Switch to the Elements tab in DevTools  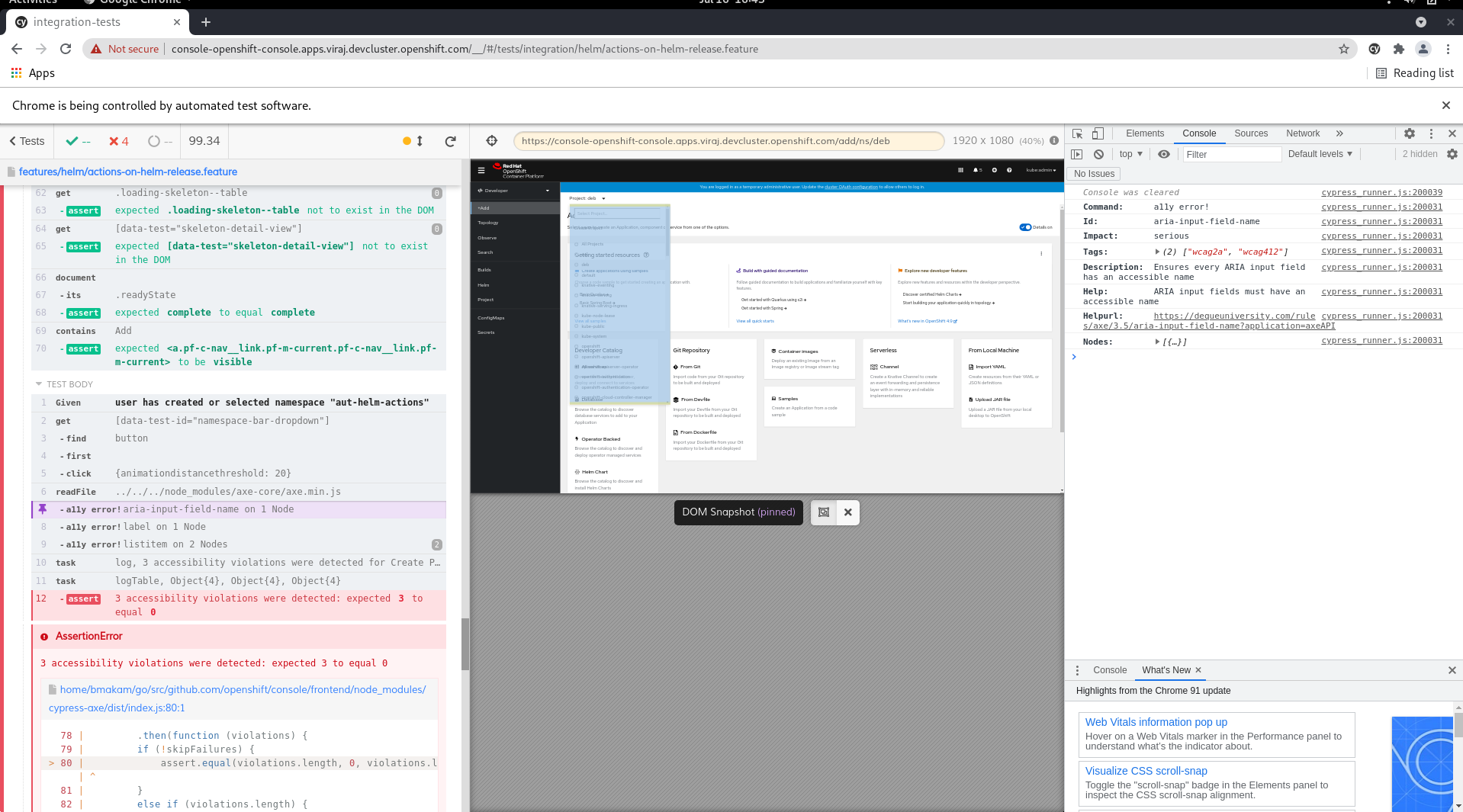[1144, 133]
